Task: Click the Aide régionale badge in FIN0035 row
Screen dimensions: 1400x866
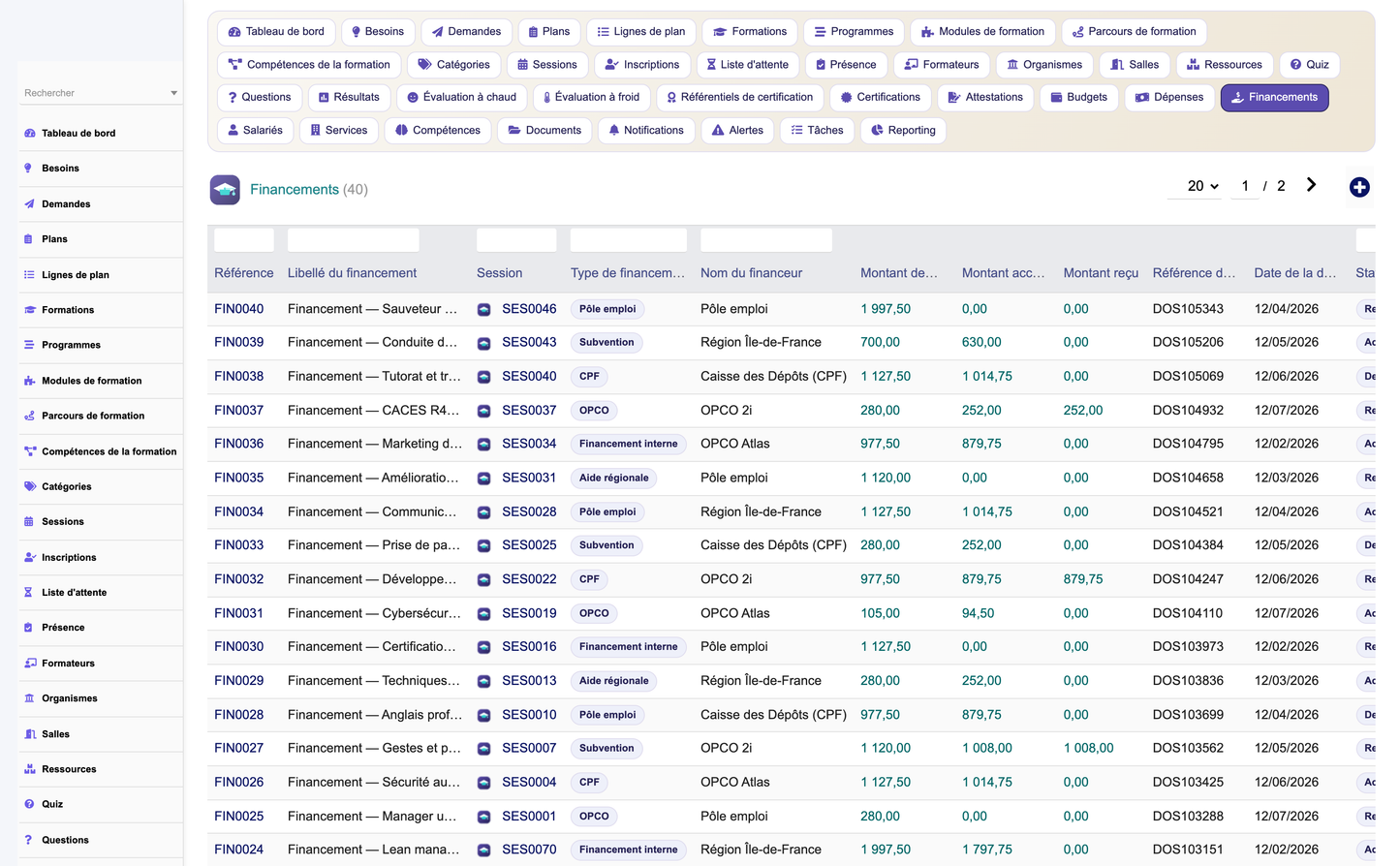Action: (x=614, y=478)
